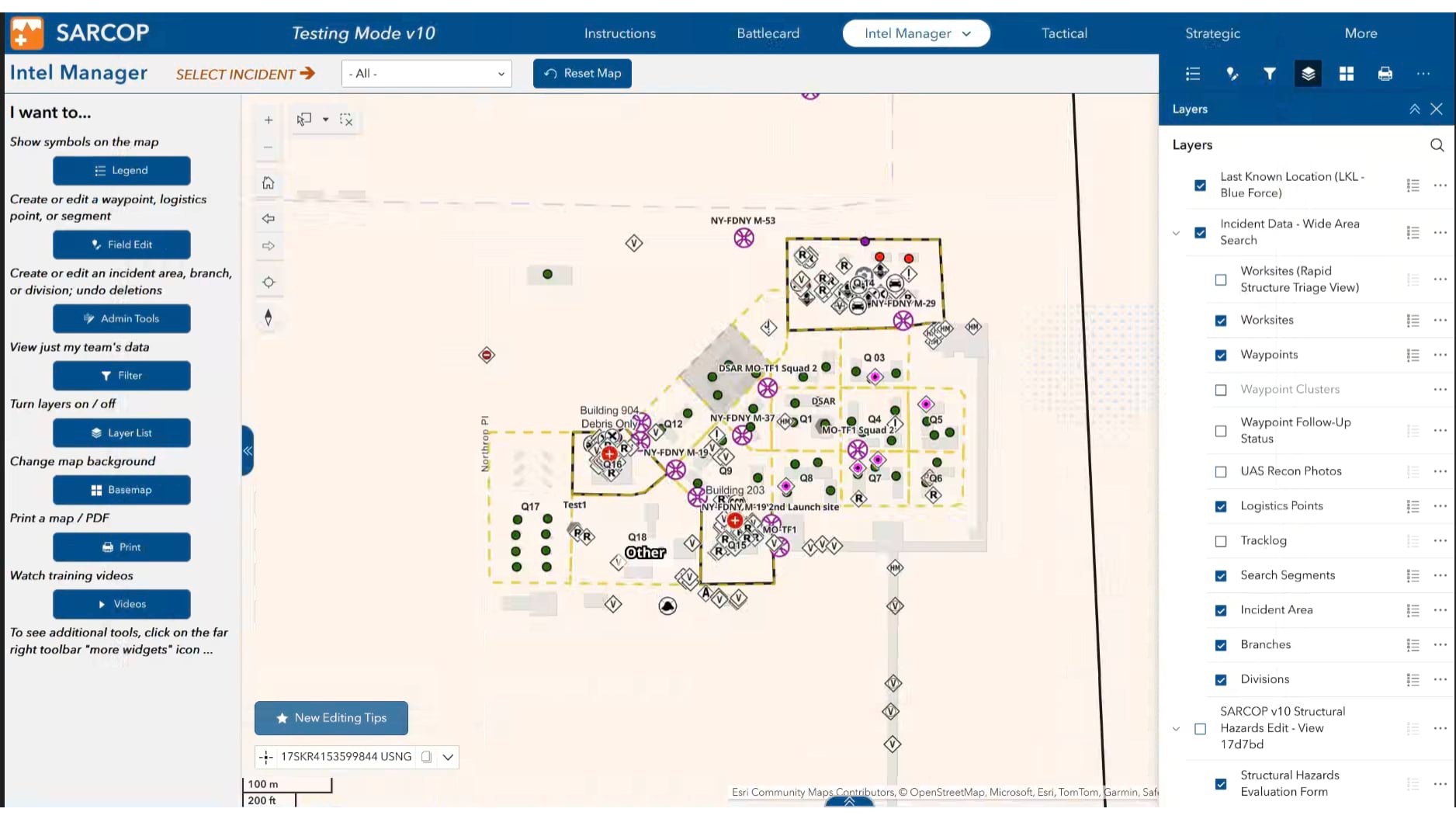Click the USNG coordinate field at the map bottom
This screenshot has width=1456, height=819.
point(346,757)
